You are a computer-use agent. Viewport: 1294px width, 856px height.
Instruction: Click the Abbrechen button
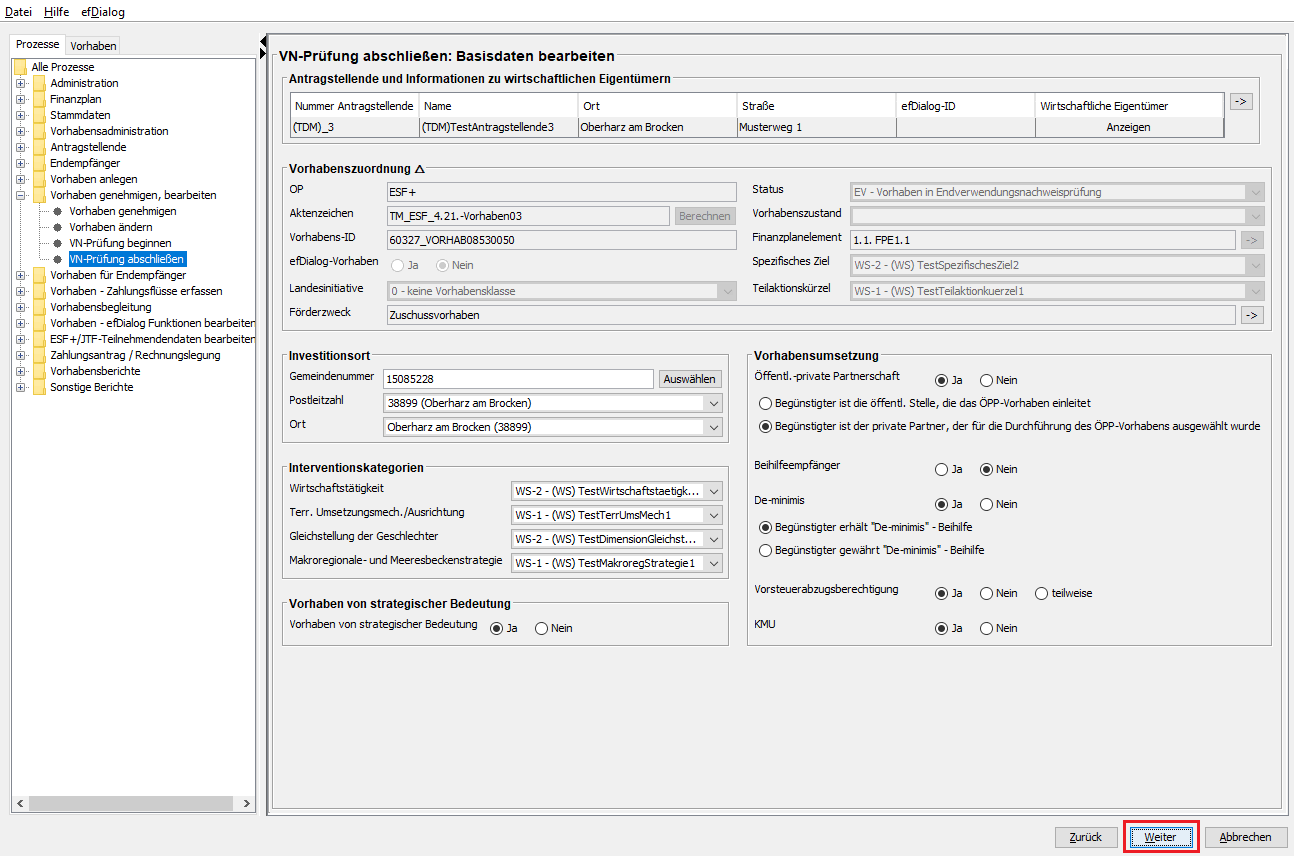(1246, 837)
